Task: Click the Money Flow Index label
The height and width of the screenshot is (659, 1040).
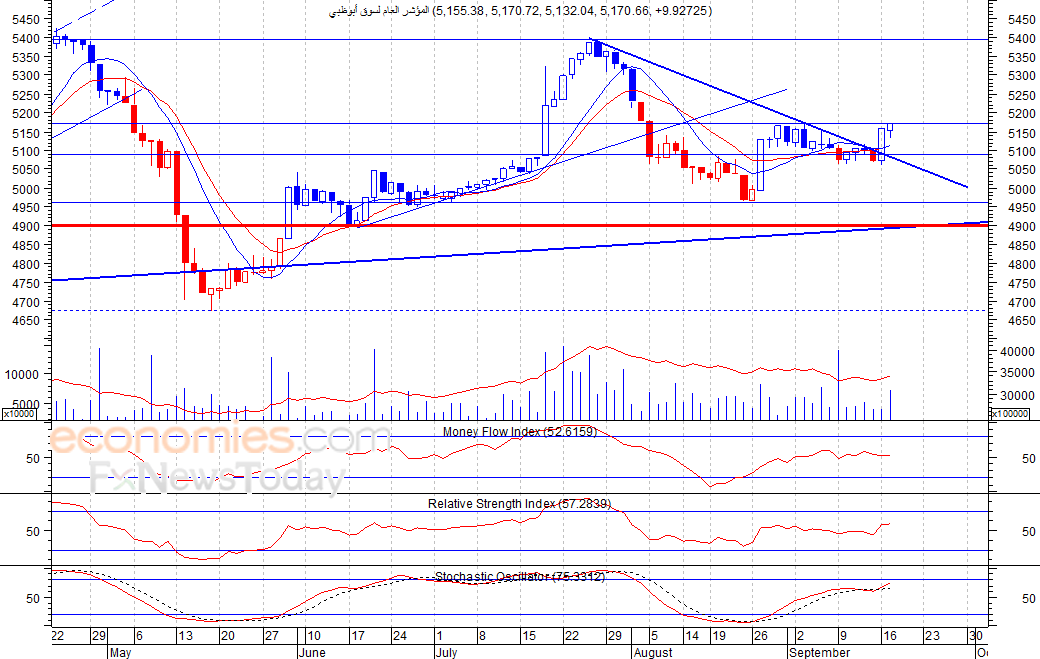Action: [519, 432]
